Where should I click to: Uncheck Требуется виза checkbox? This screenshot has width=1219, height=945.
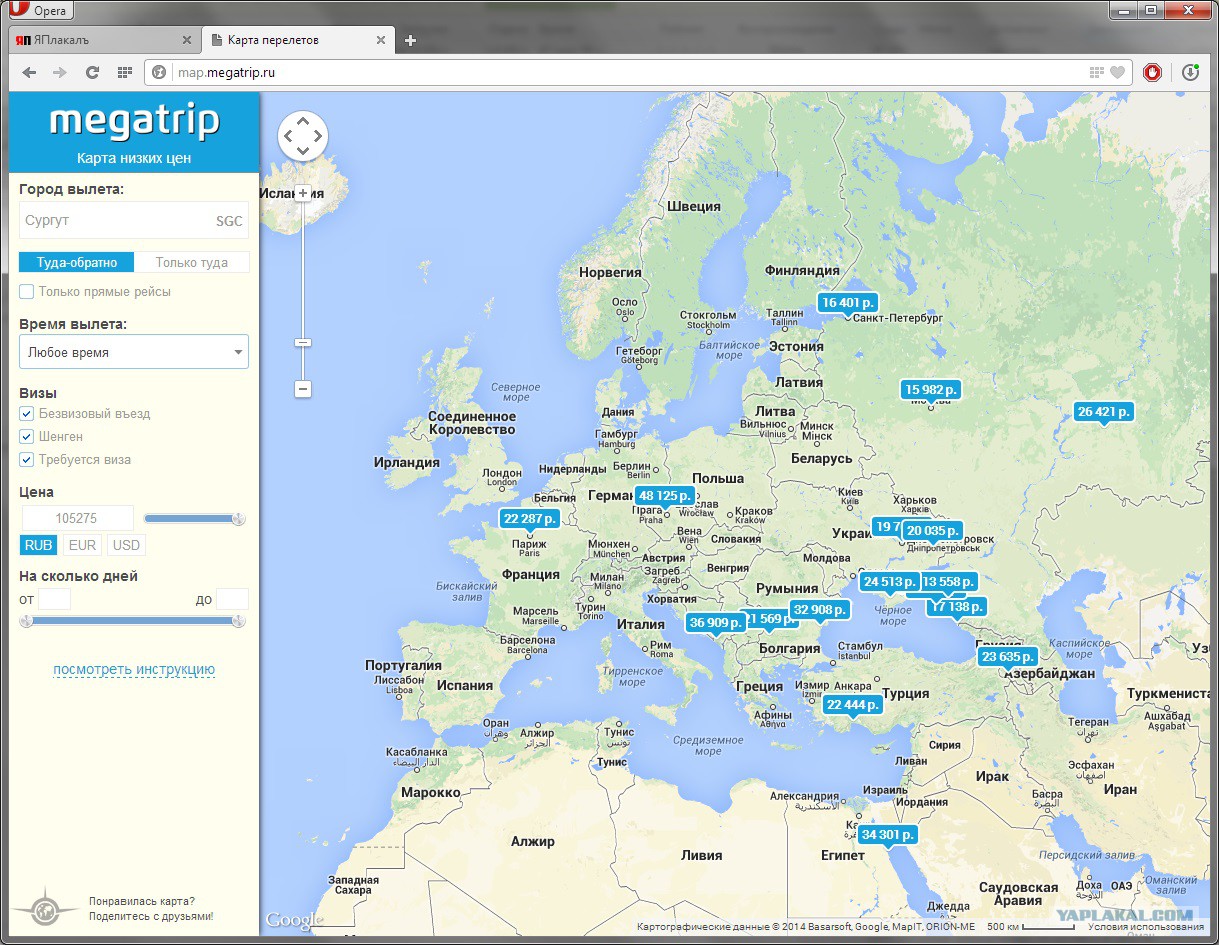(27, 459)
